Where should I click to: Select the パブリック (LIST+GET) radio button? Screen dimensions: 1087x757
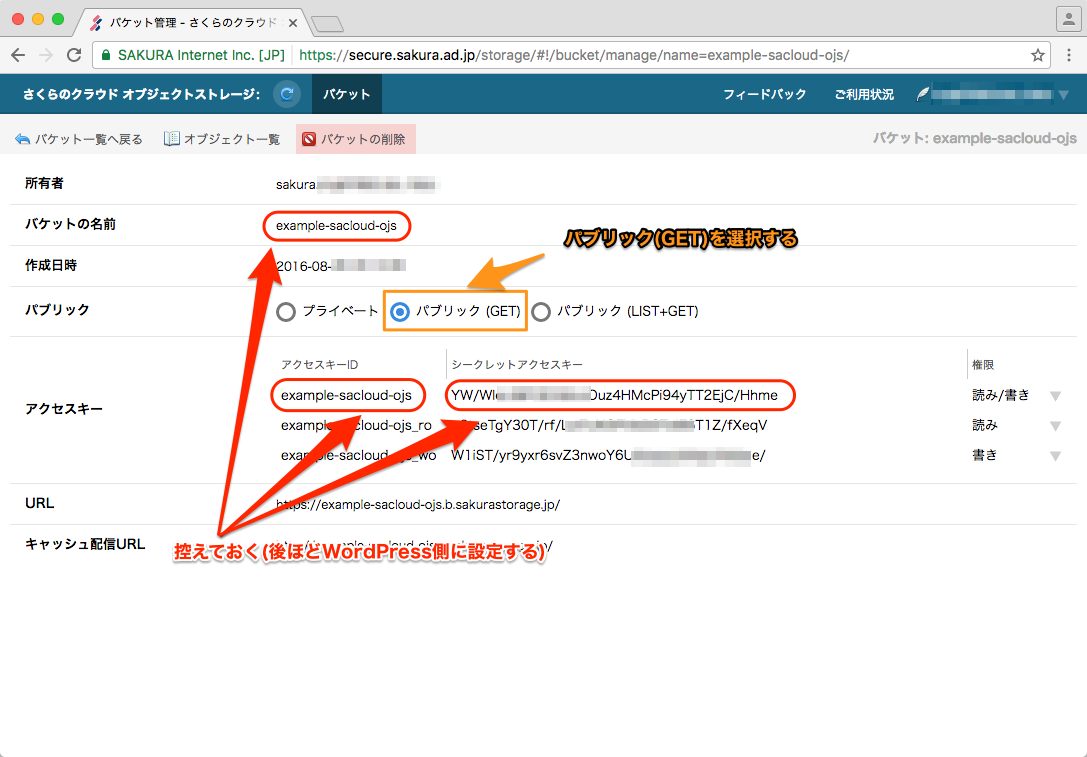pos(541,312)
